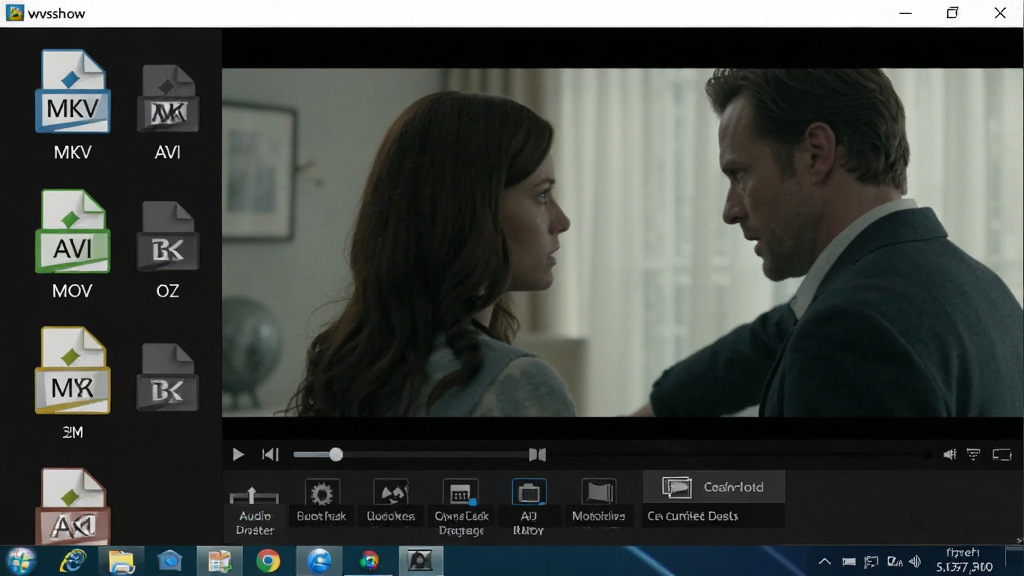1024x576 pixels.
Task: Switch to the active video app in taskbar
Action: pos(420,561)
